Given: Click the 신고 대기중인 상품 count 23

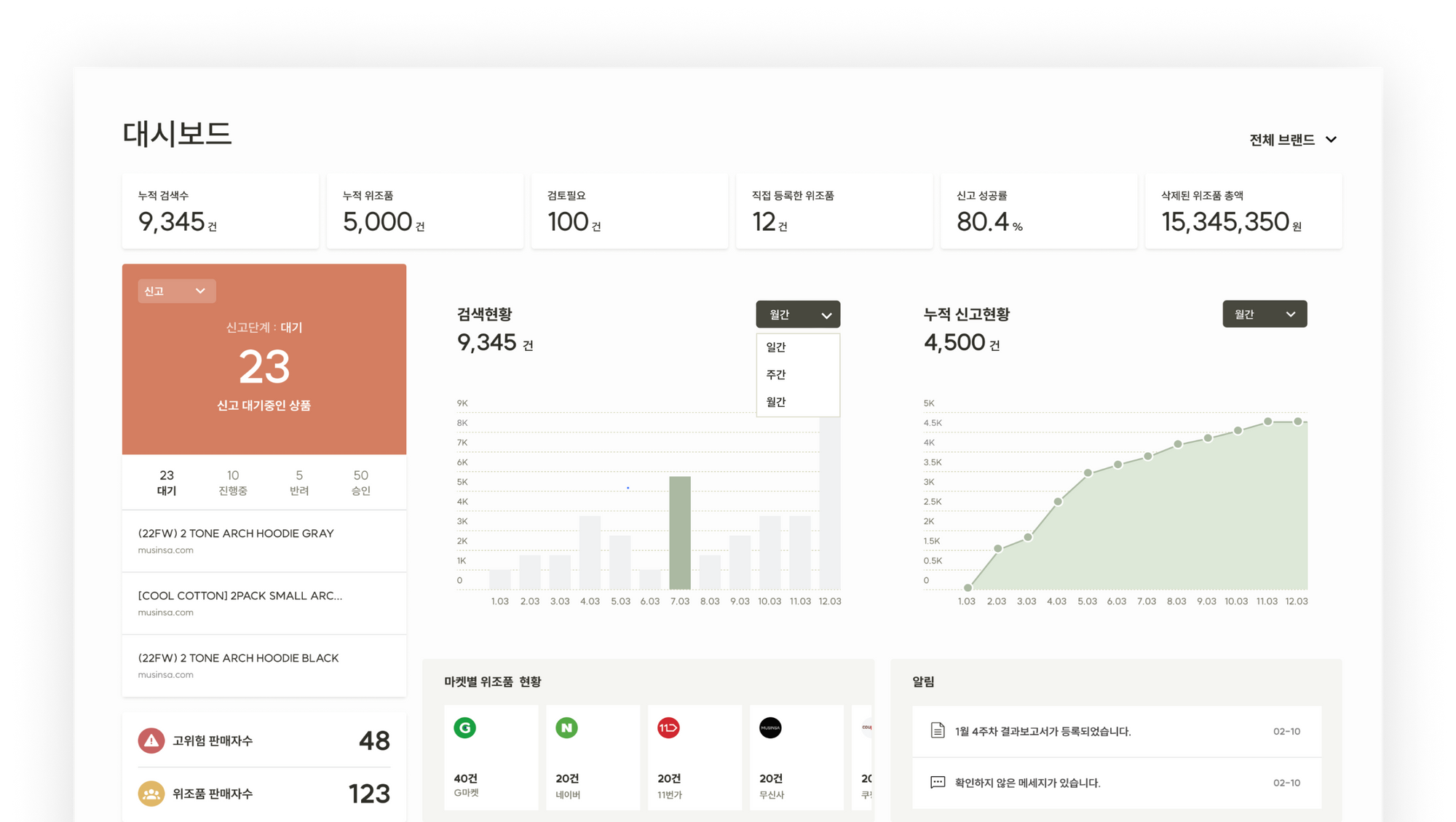Looking at the screenshot, I should click(264, 366).
